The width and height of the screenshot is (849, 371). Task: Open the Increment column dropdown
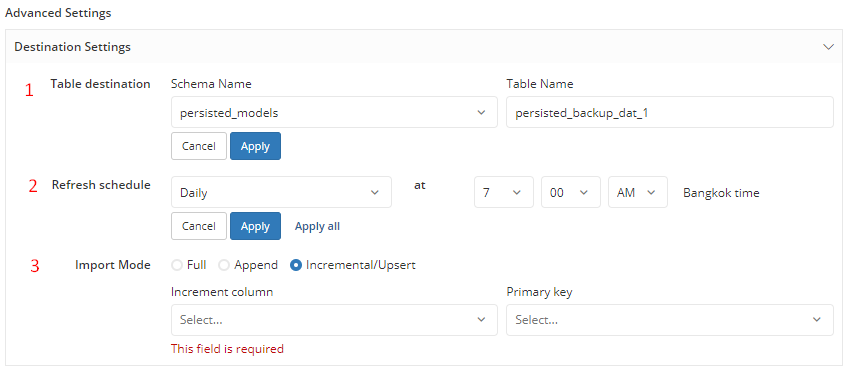334,320
